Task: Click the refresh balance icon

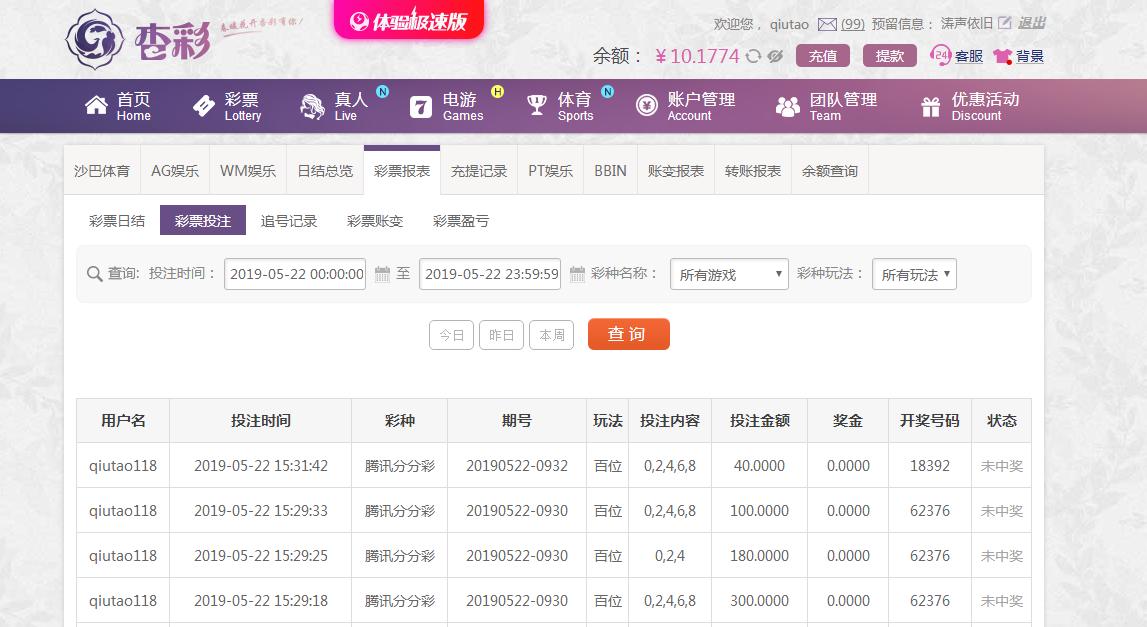Action: [754, 56]
